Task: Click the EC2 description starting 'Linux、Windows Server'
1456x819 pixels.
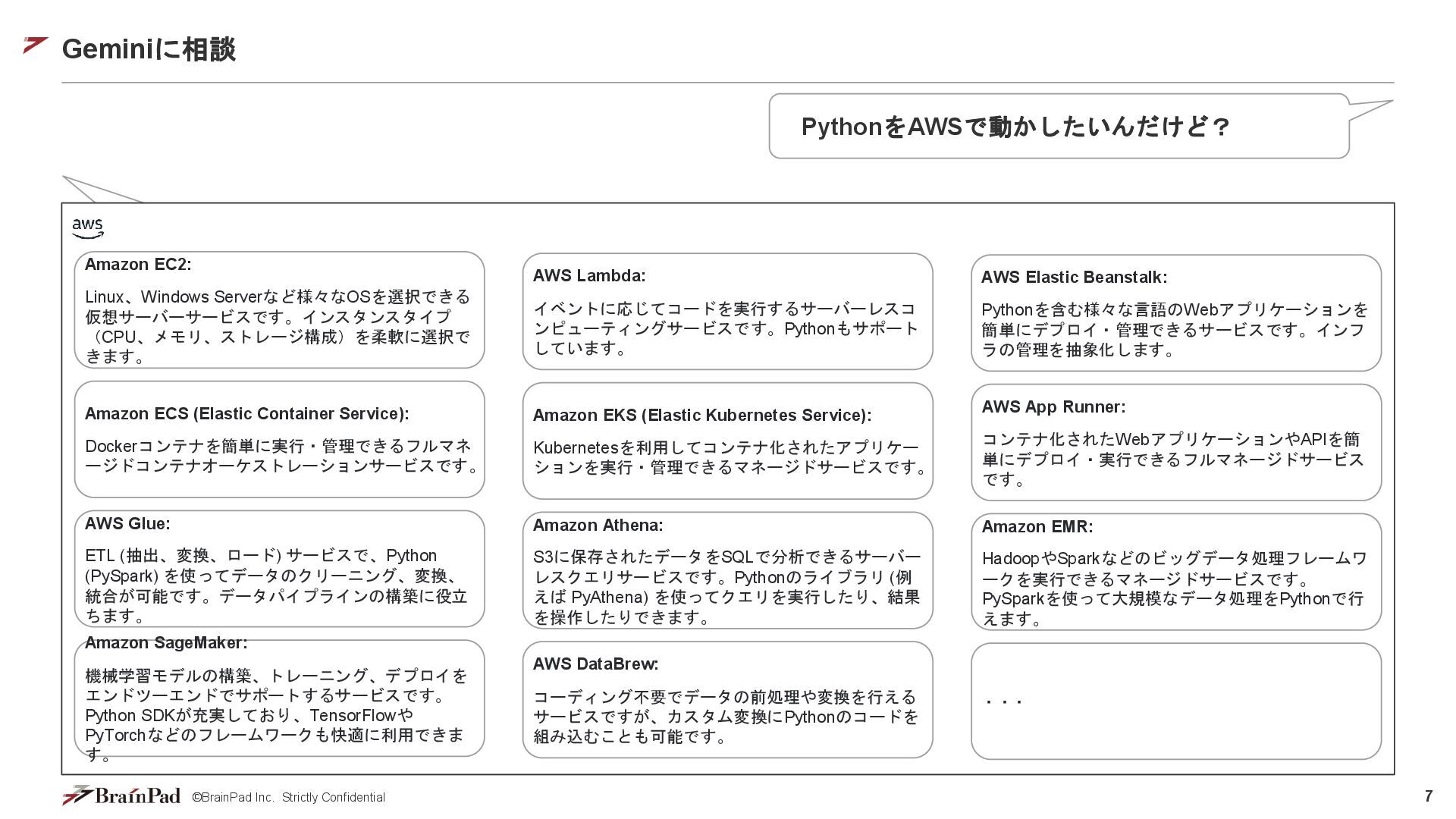Action: point(278,326)
